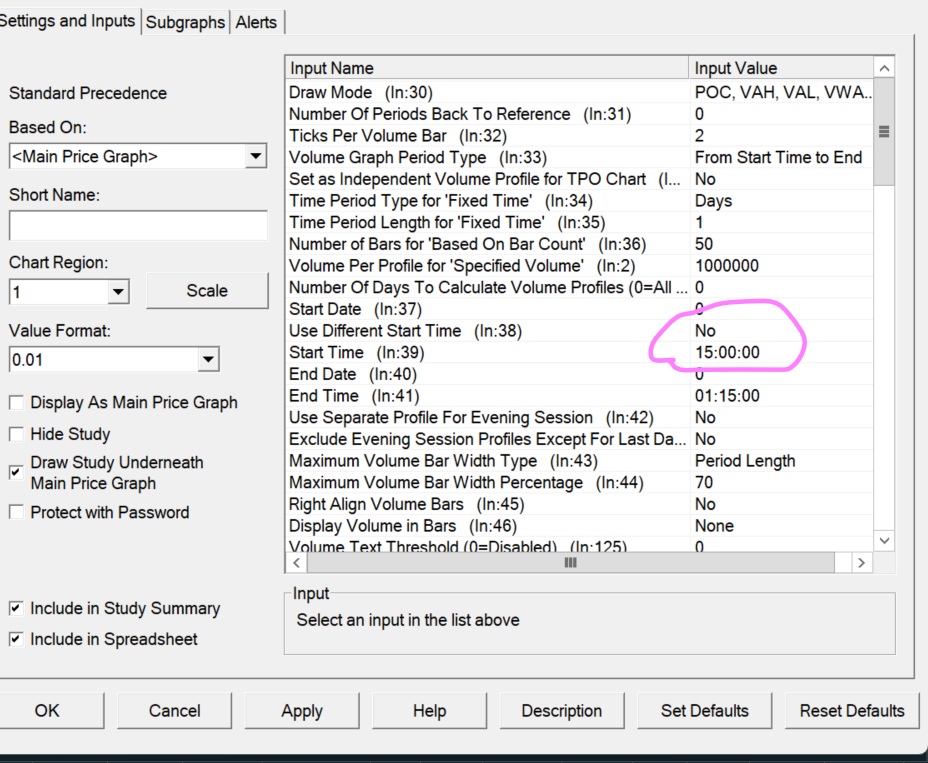
Task: Enable Display As Main Price Graph checkbox
Action: pos(17,403)
